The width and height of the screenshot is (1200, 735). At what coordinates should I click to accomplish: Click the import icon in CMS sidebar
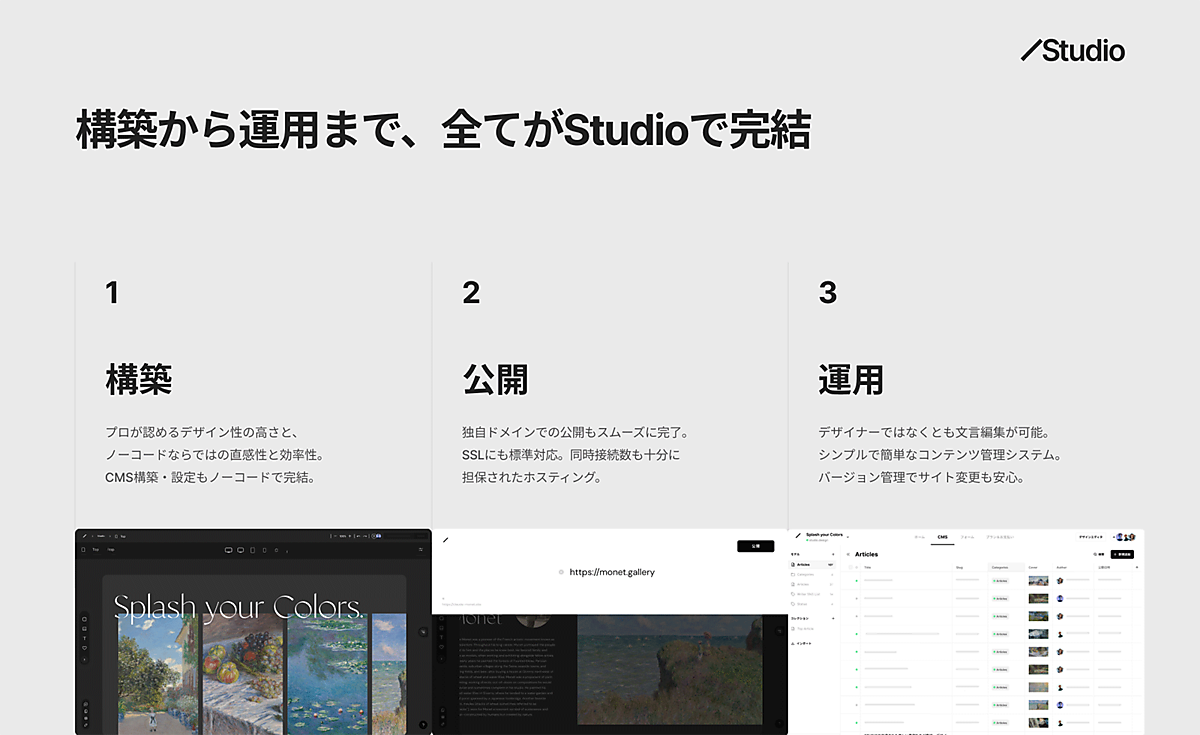pos(794,643)
